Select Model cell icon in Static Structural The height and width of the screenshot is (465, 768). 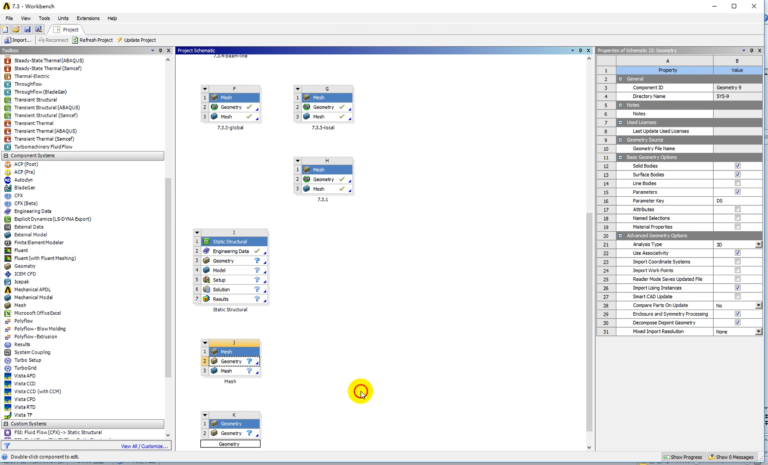click(206, 270)
